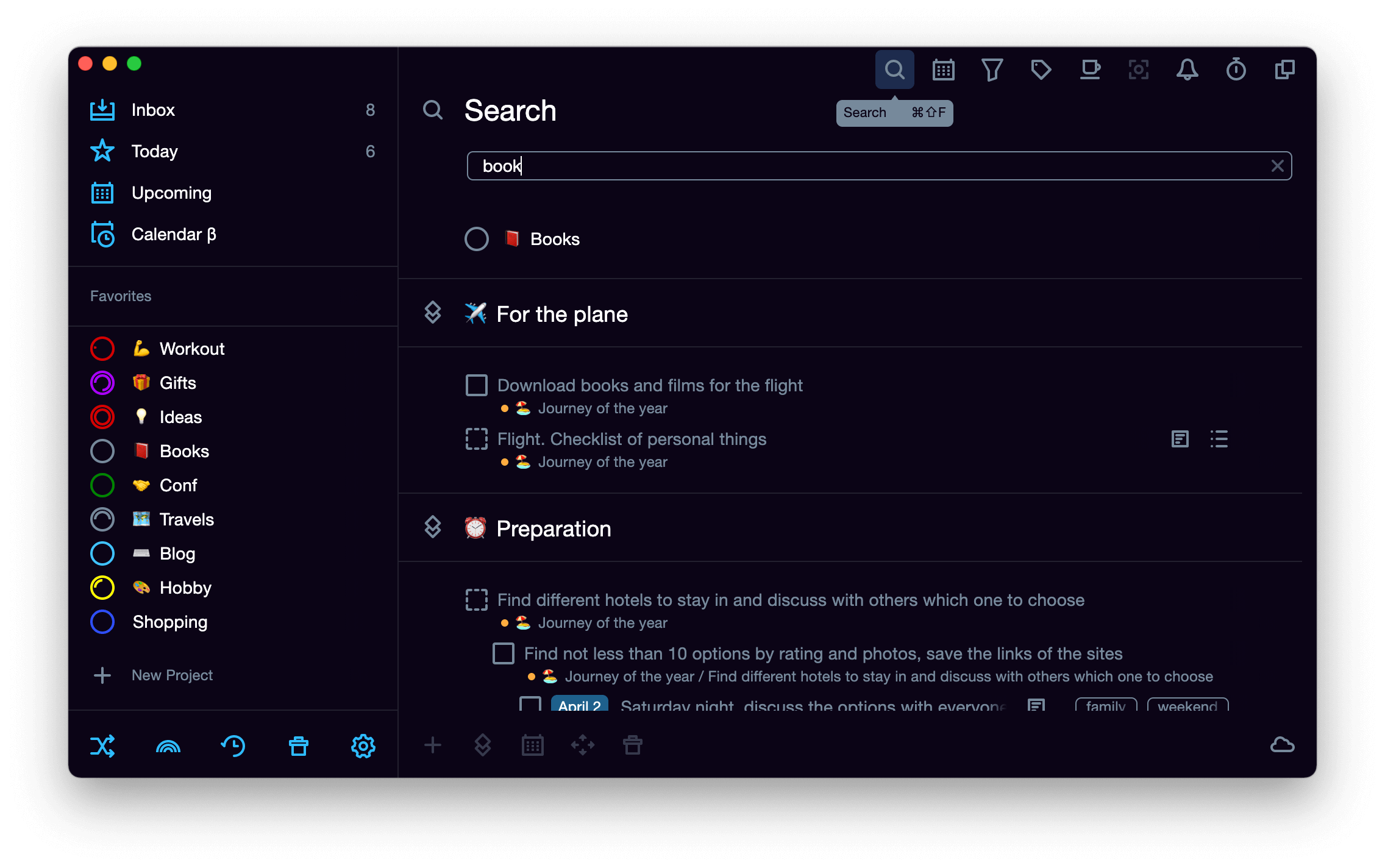Click the Preparation heading text
This screenshot has height=868, width=1385.
pos(554,528)
